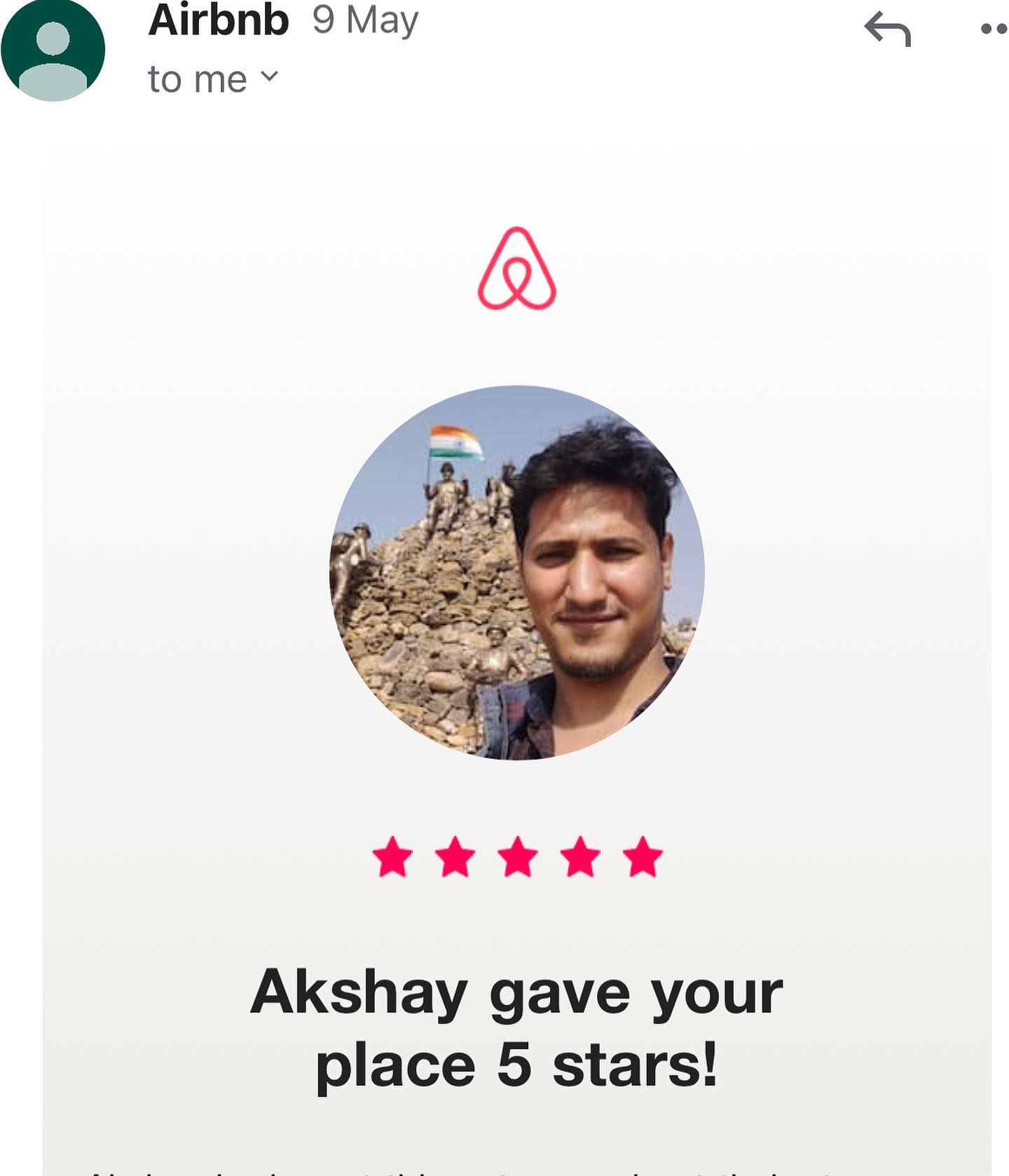Open the more options dots menu

pyautogui.click(x=994, y=29)
